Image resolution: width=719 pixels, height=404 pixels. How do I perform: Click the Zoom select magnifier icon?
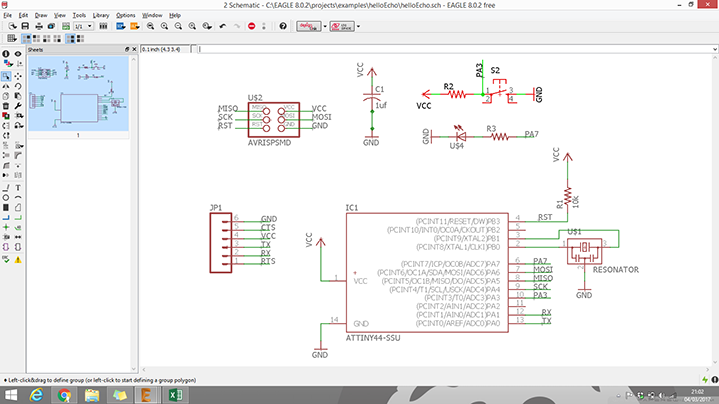[207, 26]
